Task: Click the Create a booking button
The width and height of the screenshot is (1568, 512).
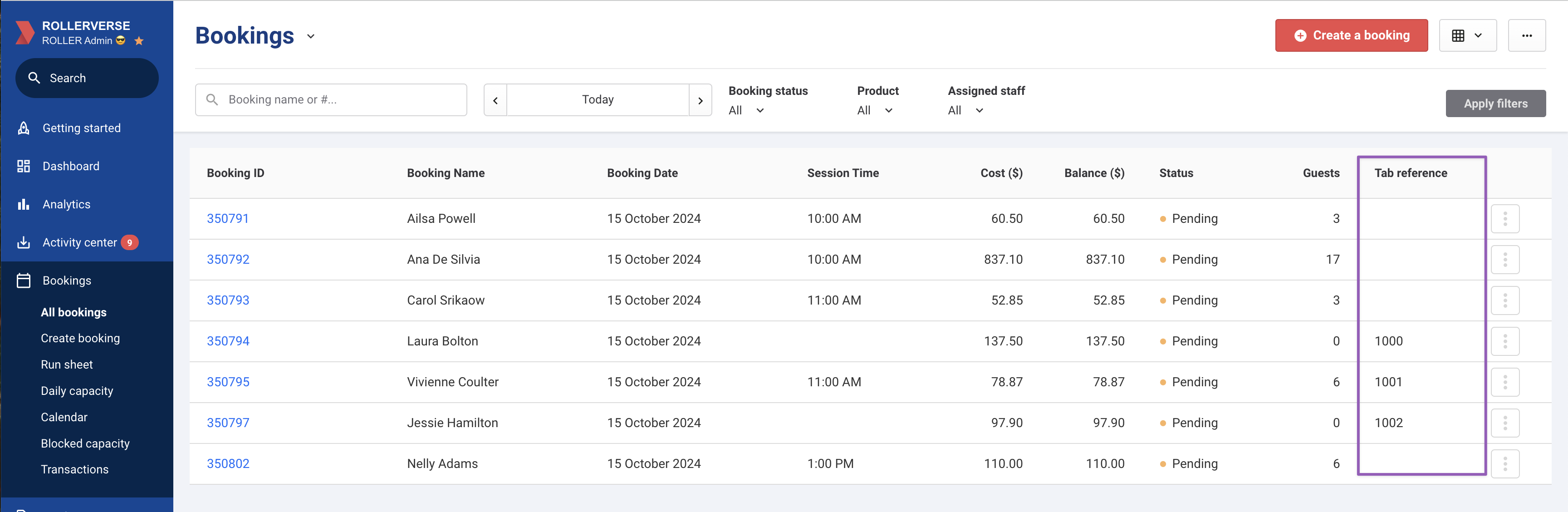Action: (x=1351, y=35)
